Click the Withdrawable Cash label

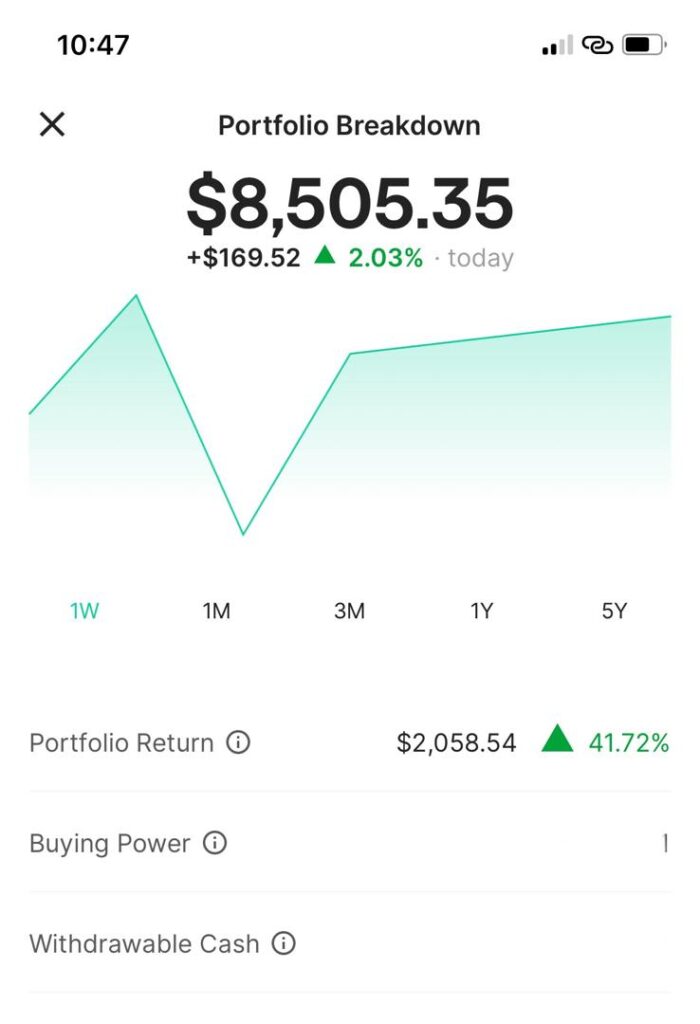[x=144, y=943]
